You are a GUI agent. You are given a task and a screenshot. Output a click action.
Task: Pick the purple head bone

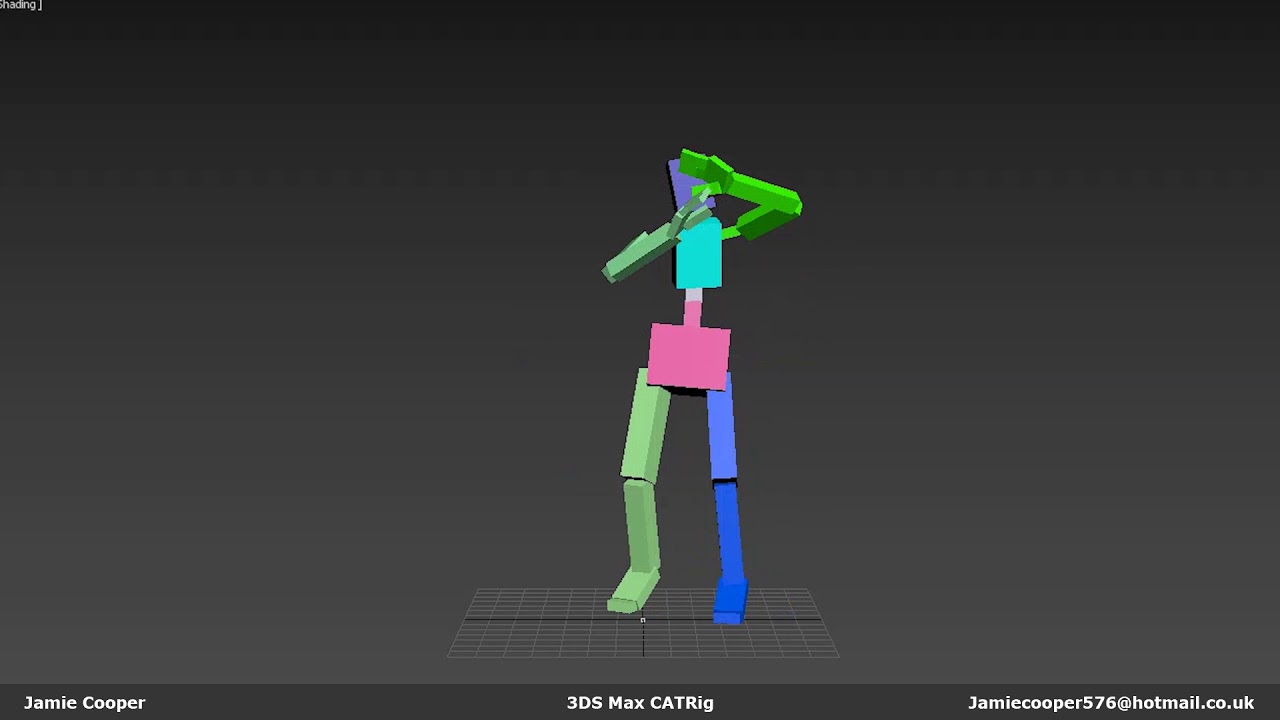pos(684,187)
